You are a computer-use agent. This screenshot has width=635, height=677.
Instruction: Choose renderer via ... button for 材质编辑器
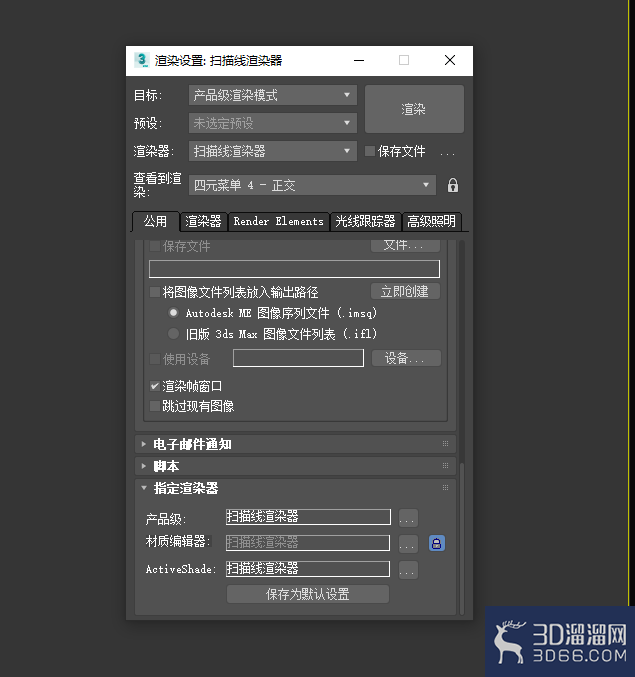pyautogui.click(x=408, y=544)
